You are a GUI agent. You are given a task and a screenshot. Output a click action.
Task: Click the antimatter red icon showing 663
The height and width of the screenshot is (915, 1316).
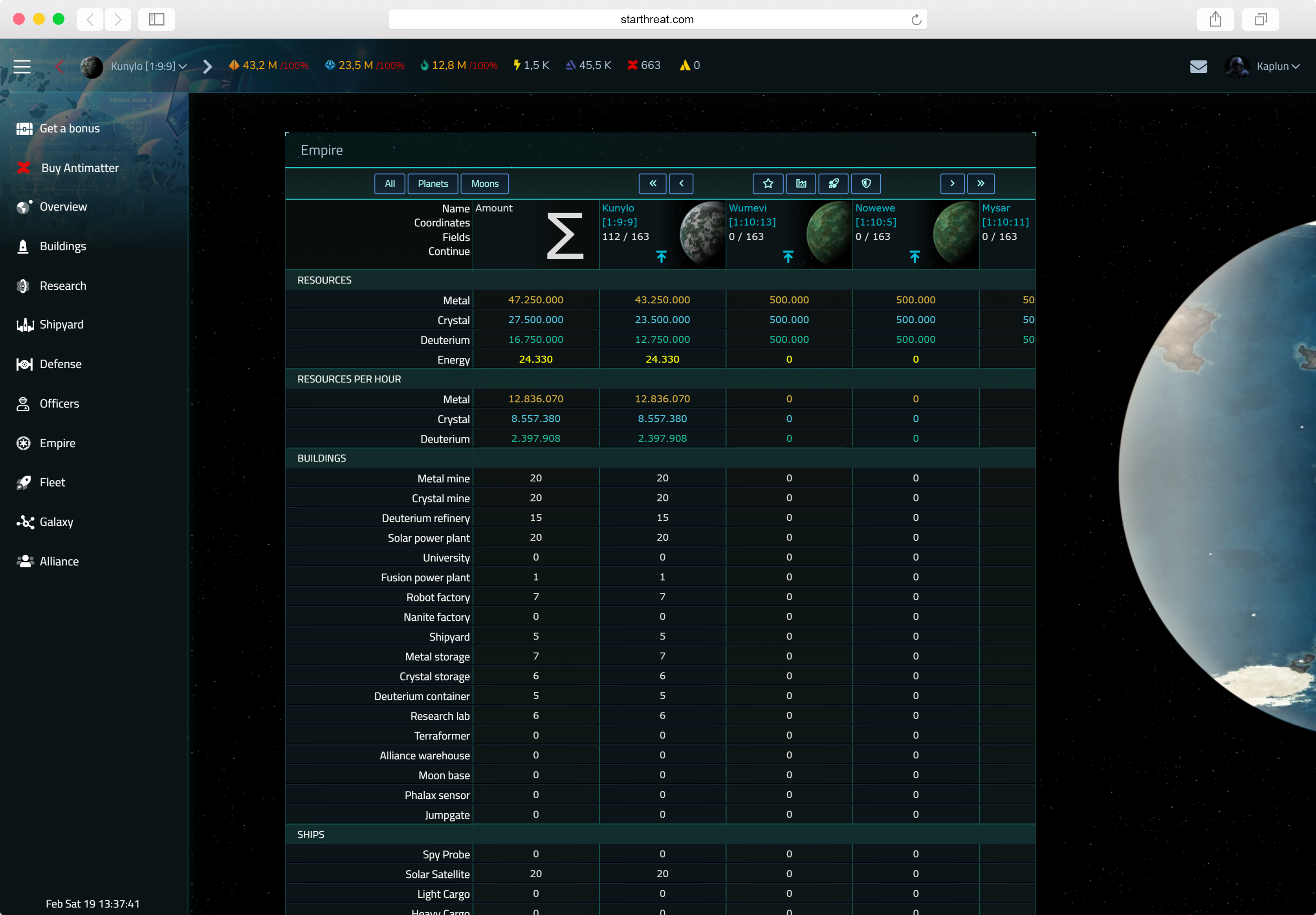[632, 65]
